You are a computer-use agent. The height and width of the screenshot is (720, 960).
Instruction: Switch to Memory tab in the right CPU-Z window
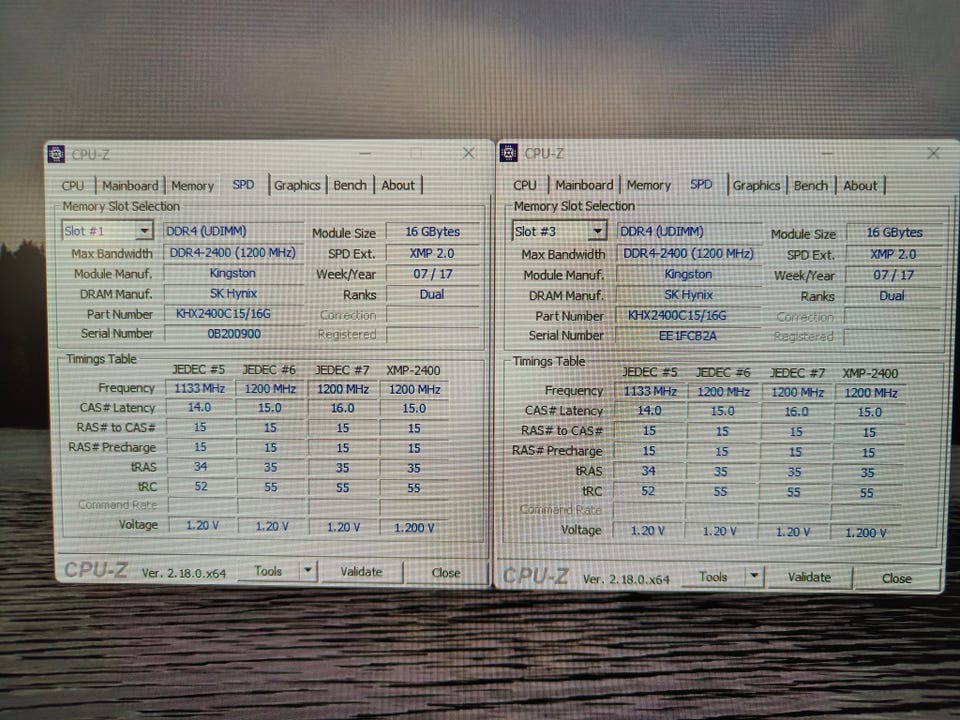coord(648,185)
